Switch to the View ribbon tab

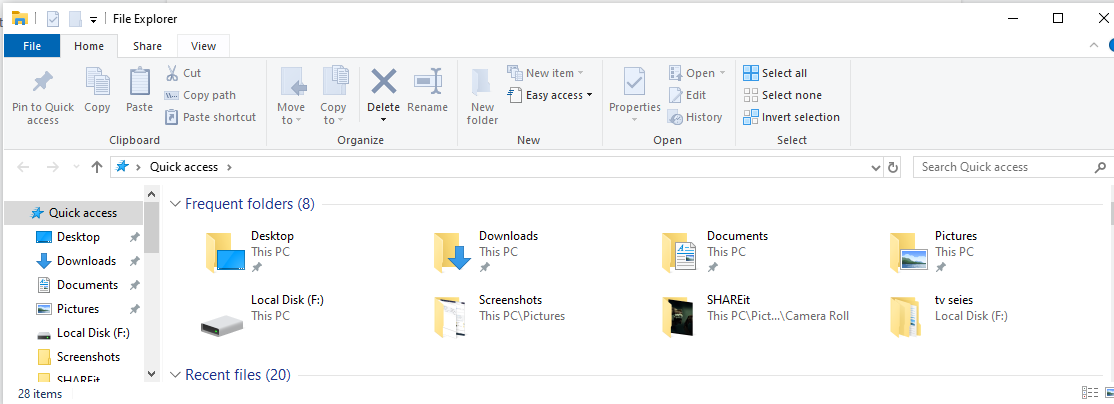pos(203,46)
